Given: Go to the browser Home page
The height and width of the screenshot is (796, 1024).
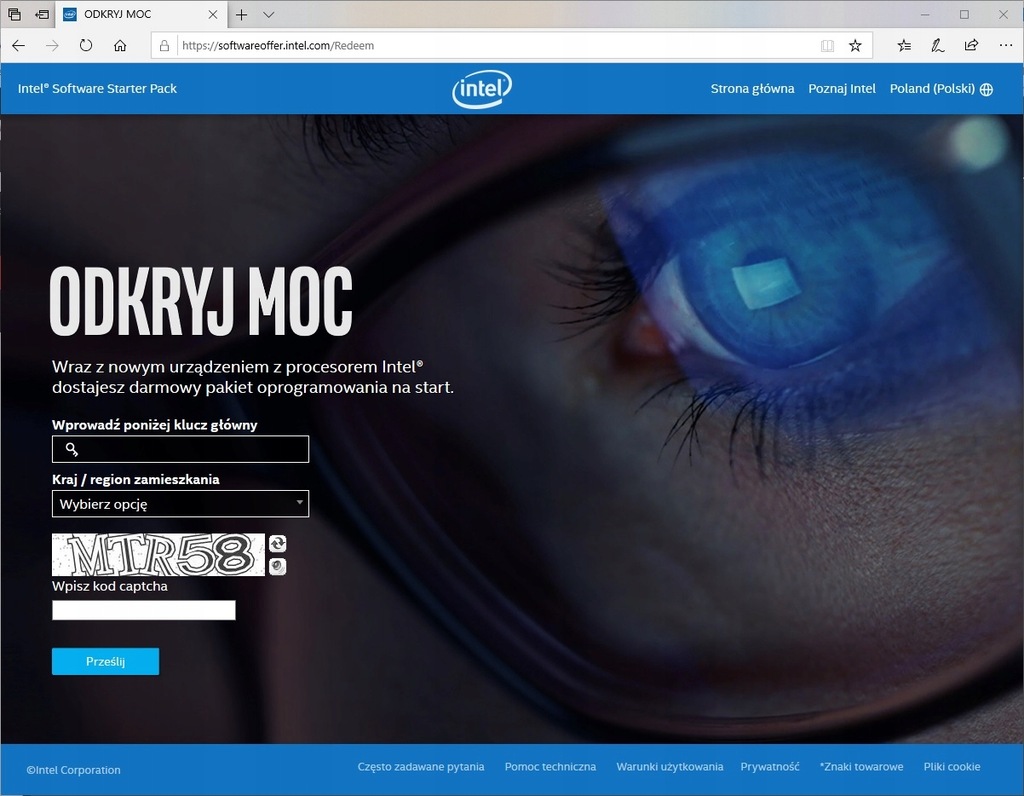Looking at the screenshot, I should point(120,46).
